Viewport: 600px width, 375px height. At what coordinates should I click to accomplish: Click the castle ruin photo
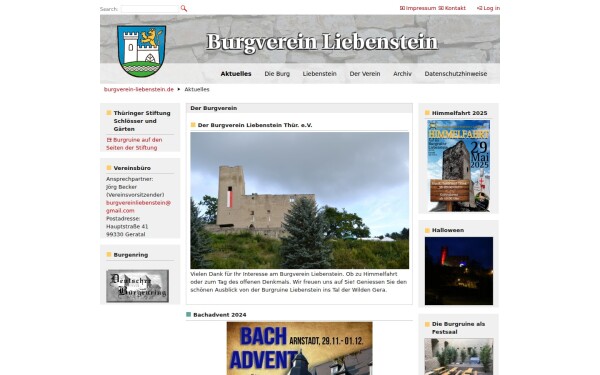click(x=300, y=200)
